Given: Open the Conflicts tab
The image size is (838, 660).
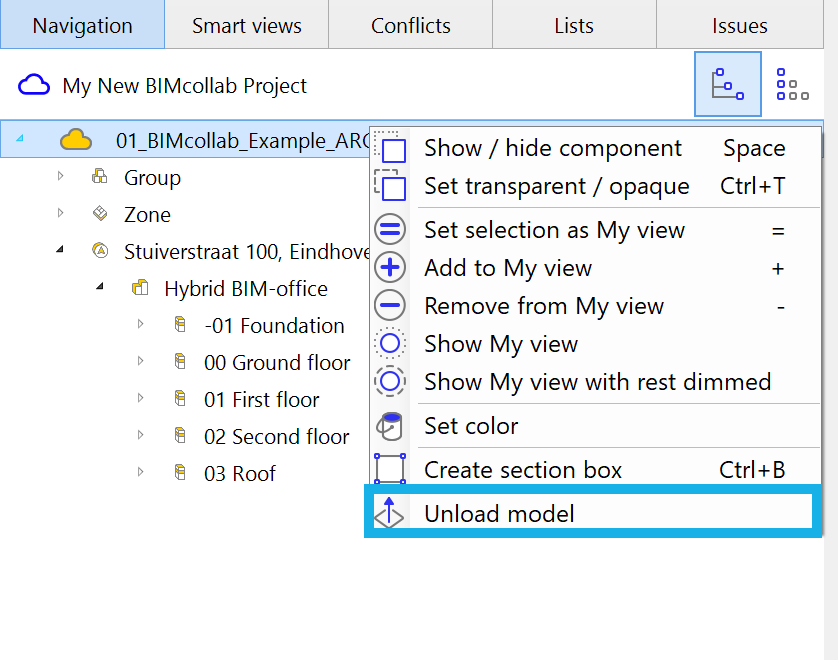Looking at the screenshot, I should 410,25.
